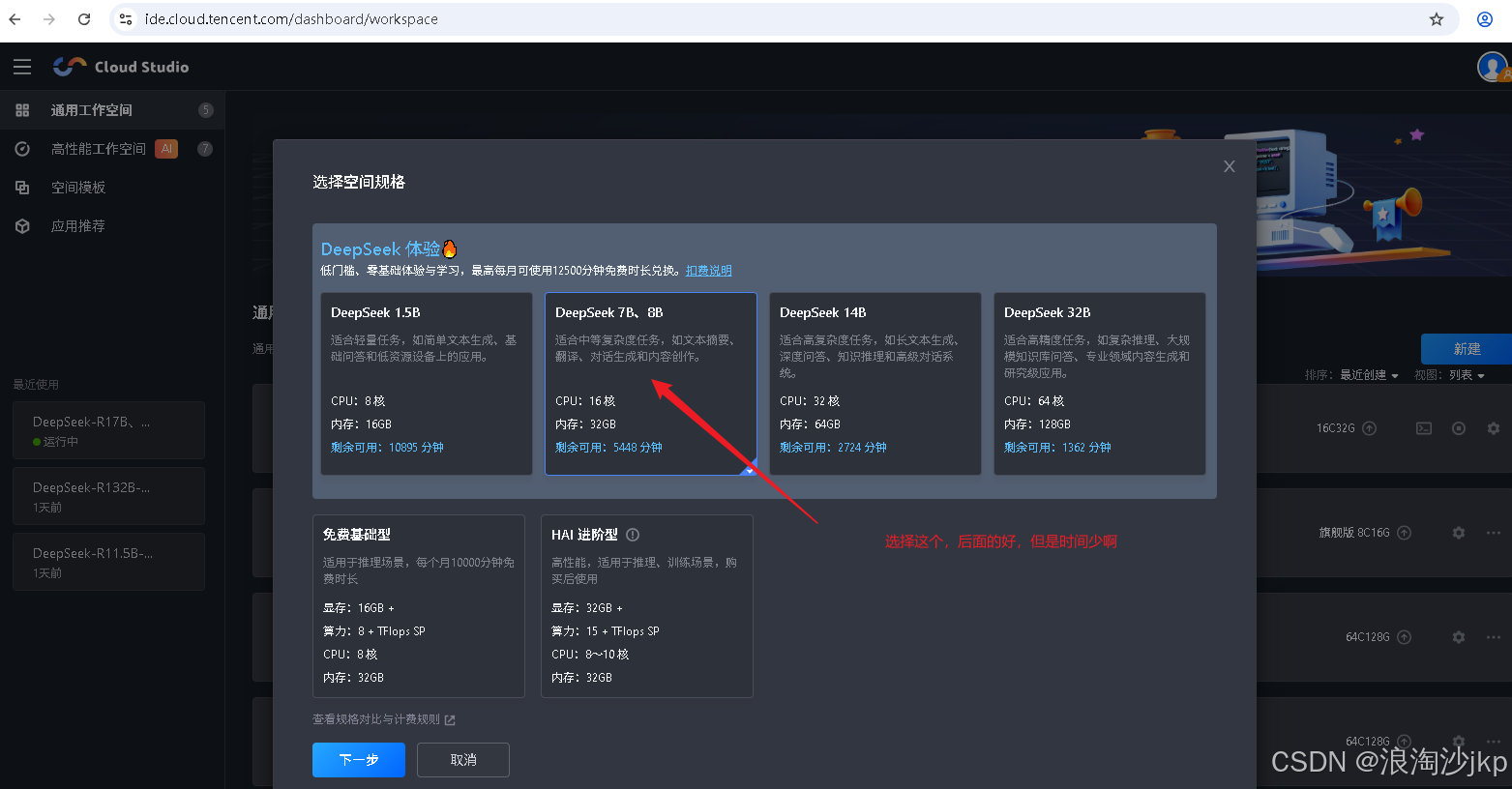Choose the 免费基础型 spec card

click(x=419, y=606)
